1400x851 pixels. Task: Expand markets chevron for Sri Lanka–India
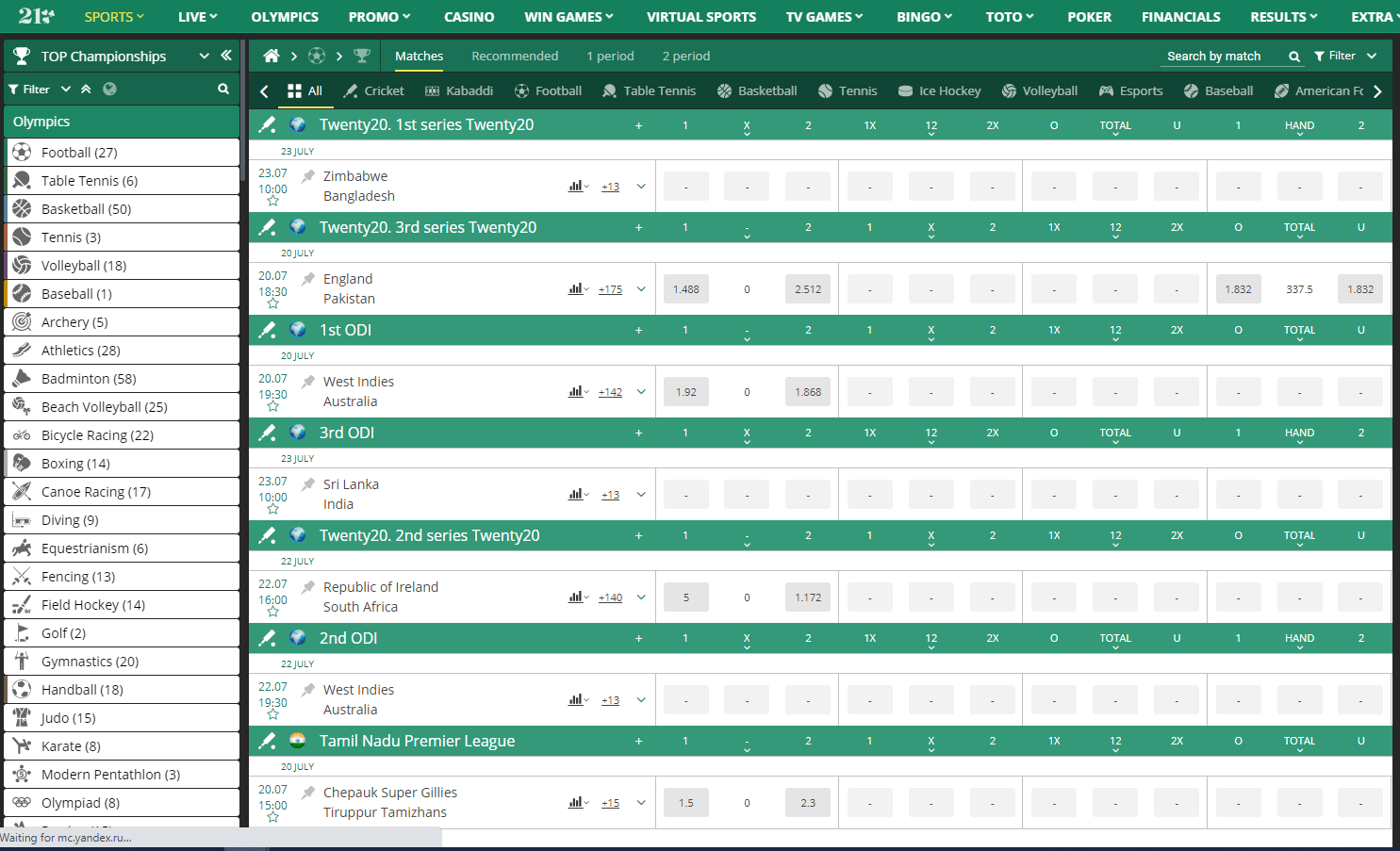coord(641,494)
